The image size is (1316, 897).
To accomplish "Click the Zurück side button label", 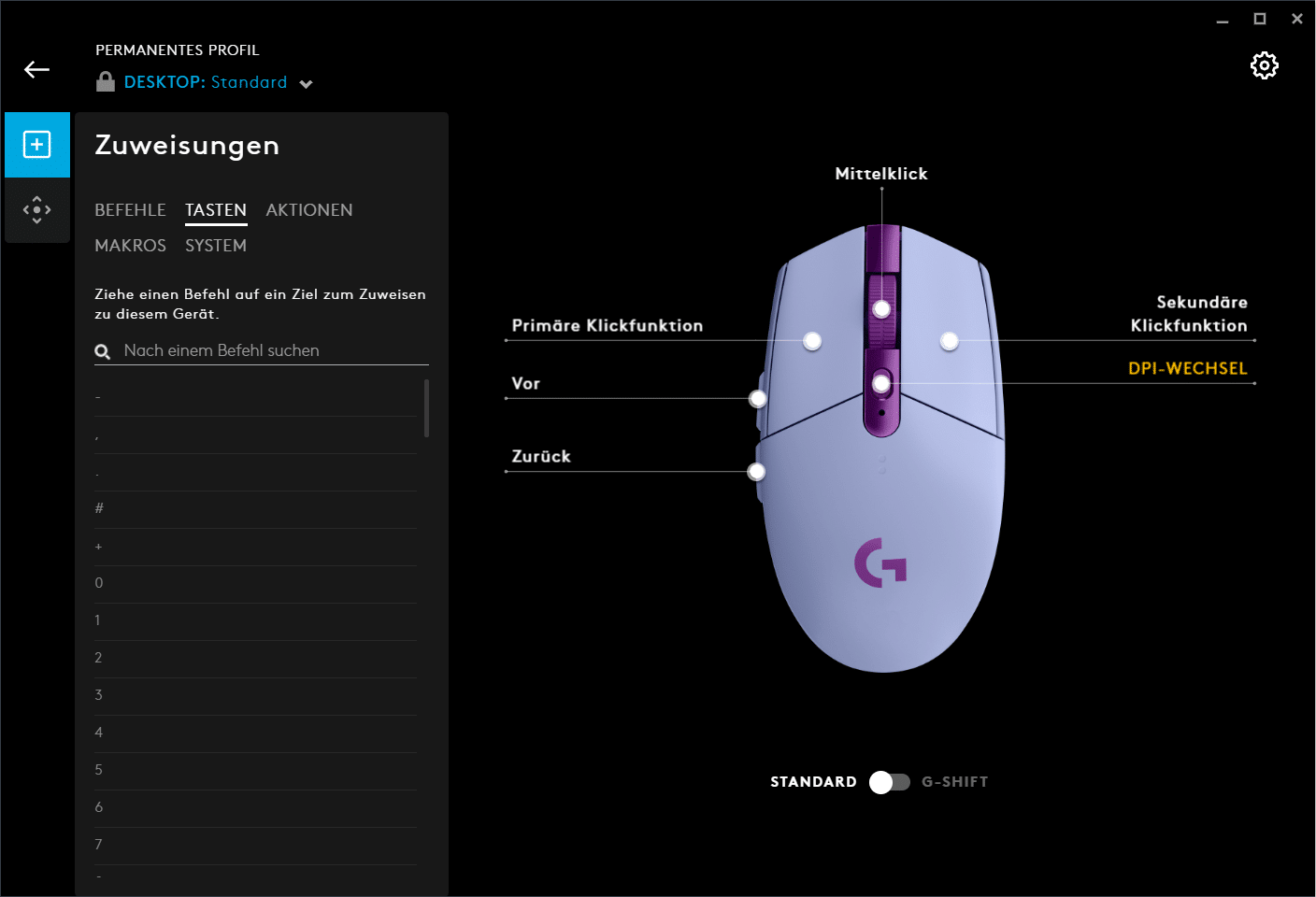I will 540,456.
